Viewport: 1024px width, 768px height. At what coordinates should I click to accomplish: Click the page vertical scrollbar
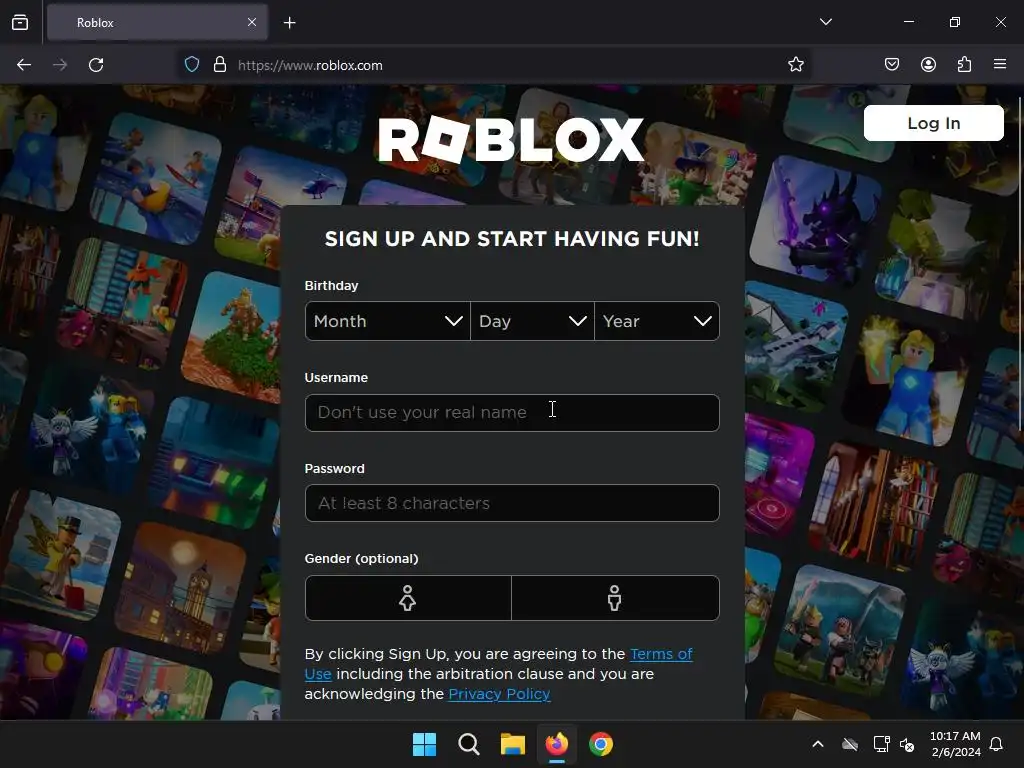[x=1020, y=263]
